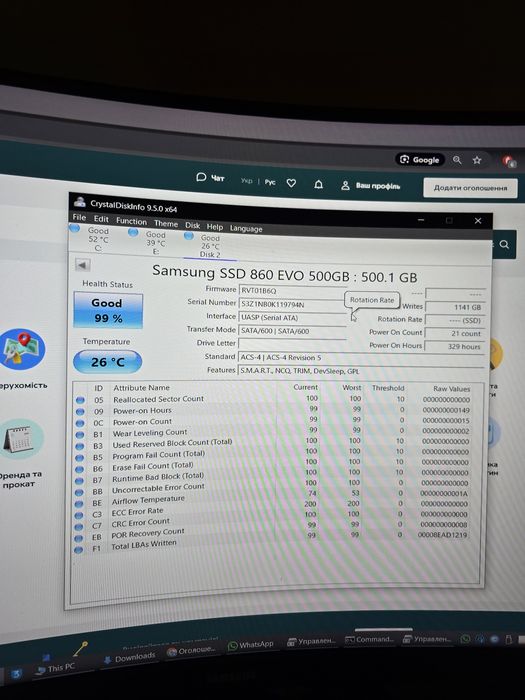Click the Serial Number field
Screen dimensions: 525x700
point(292,304)
